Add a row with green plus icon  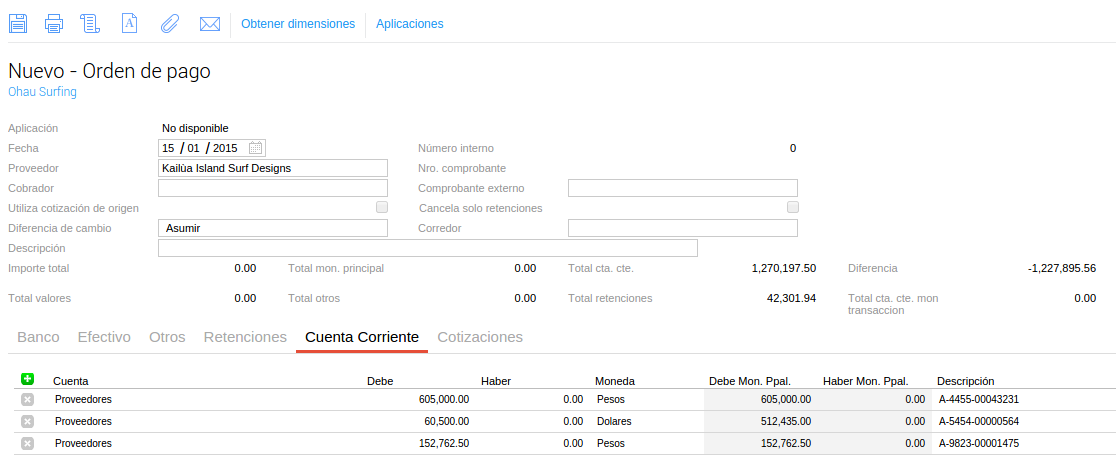point(27,379)
